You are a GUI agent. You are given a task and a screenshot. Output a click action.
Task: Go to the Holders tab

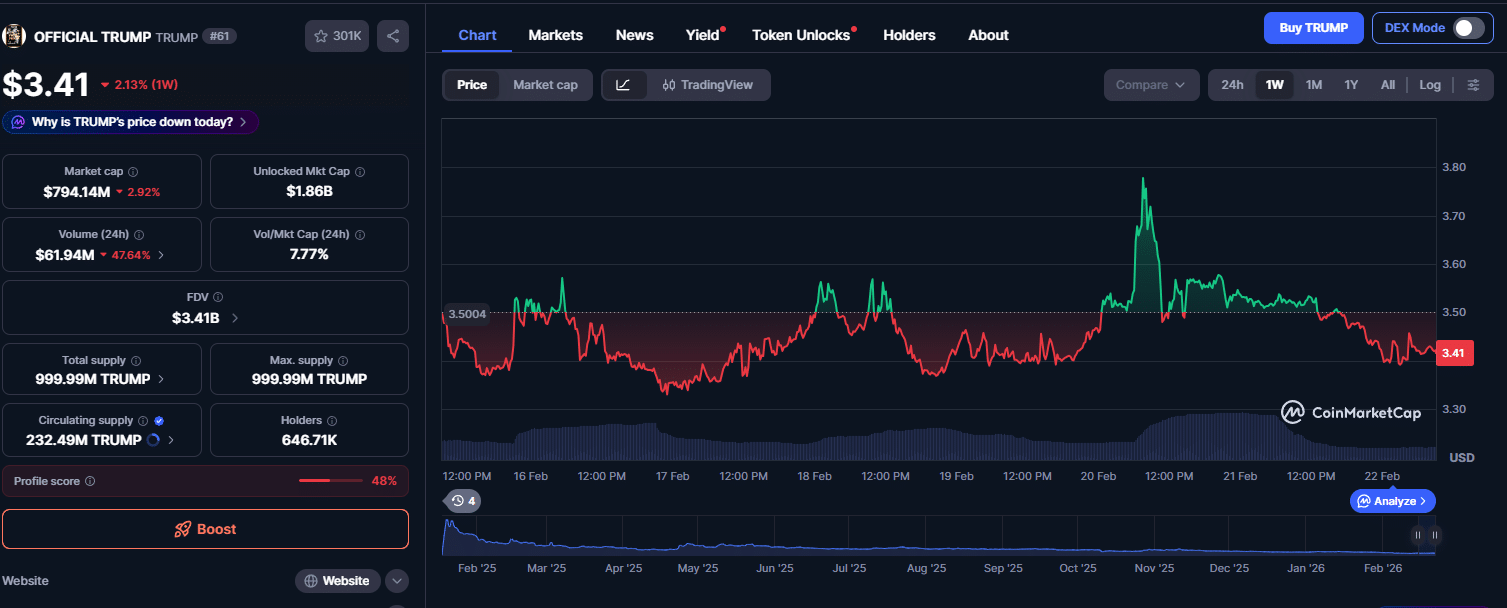tap(909, 35)
